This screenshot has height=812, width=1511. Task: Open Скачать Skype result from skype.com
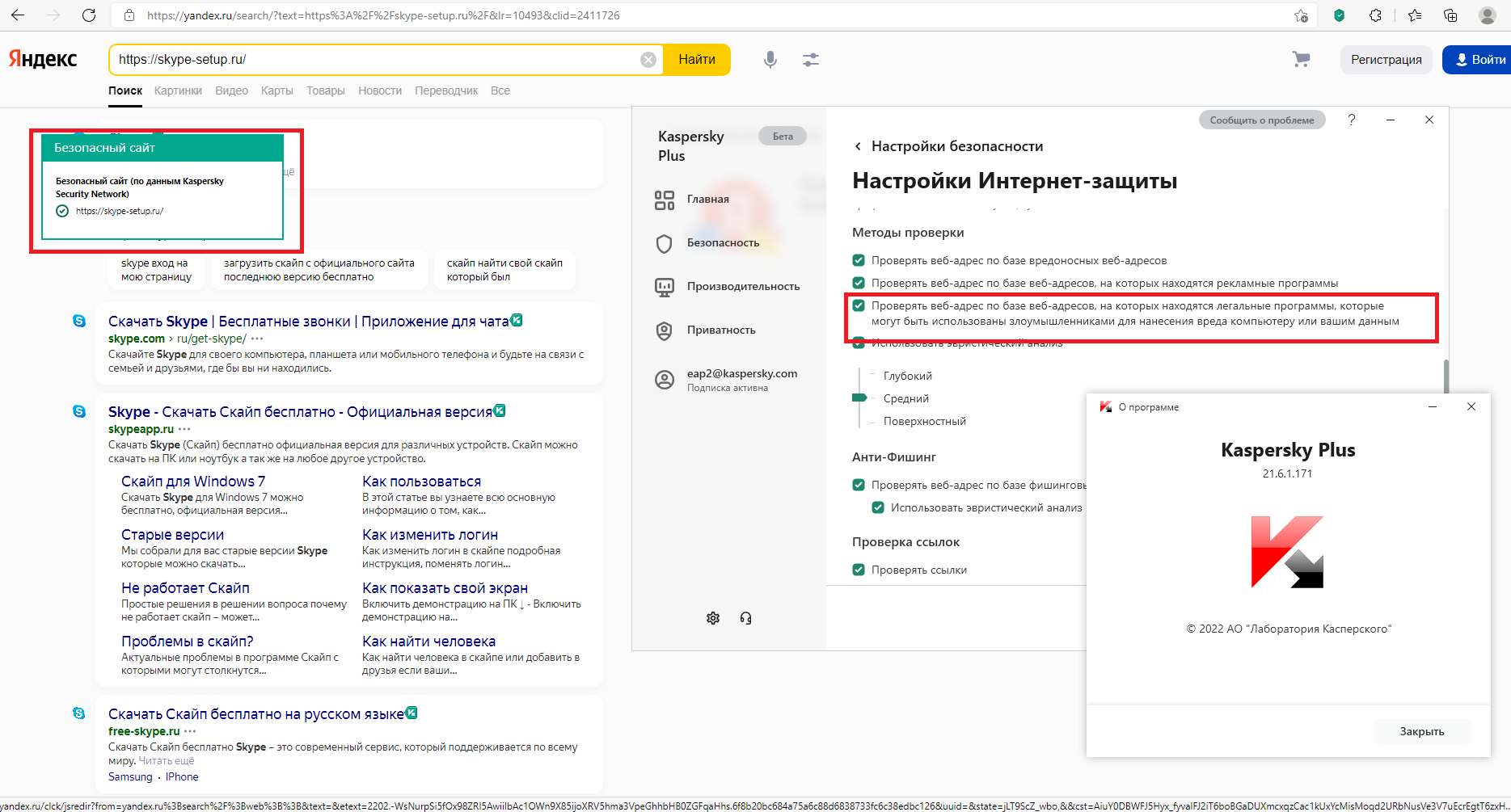pyautogui.click(x=309, y=322)
